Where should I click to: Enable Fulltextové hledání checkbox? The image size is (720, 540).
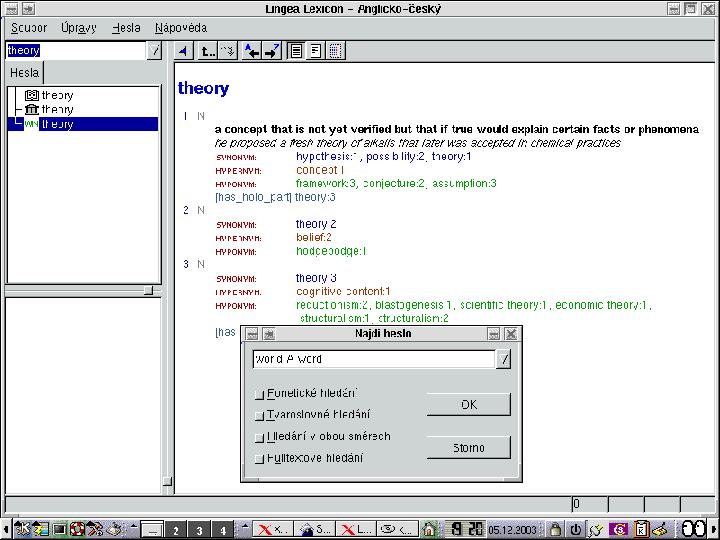tap(260, 458)
